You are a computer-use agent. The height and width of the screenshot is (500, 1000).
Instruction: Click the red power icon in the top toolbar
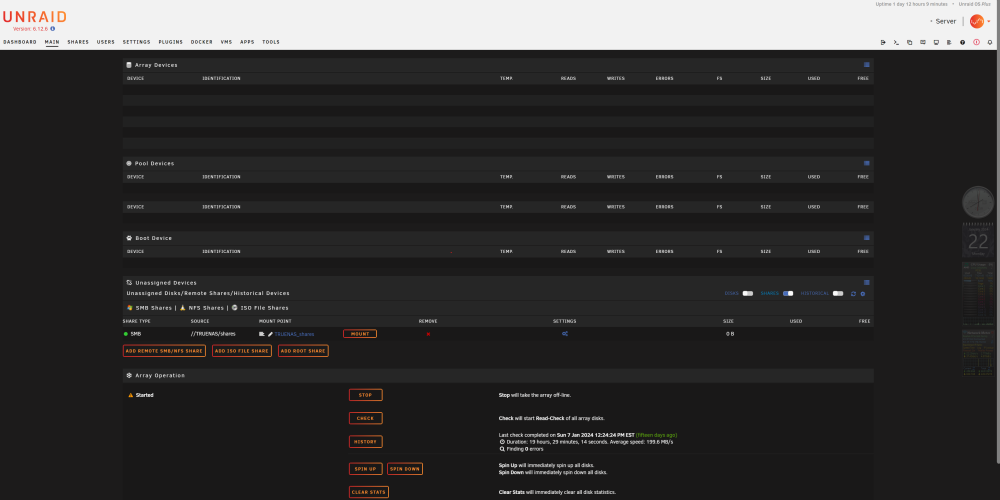pyautogui.click(x=976, y=42)
